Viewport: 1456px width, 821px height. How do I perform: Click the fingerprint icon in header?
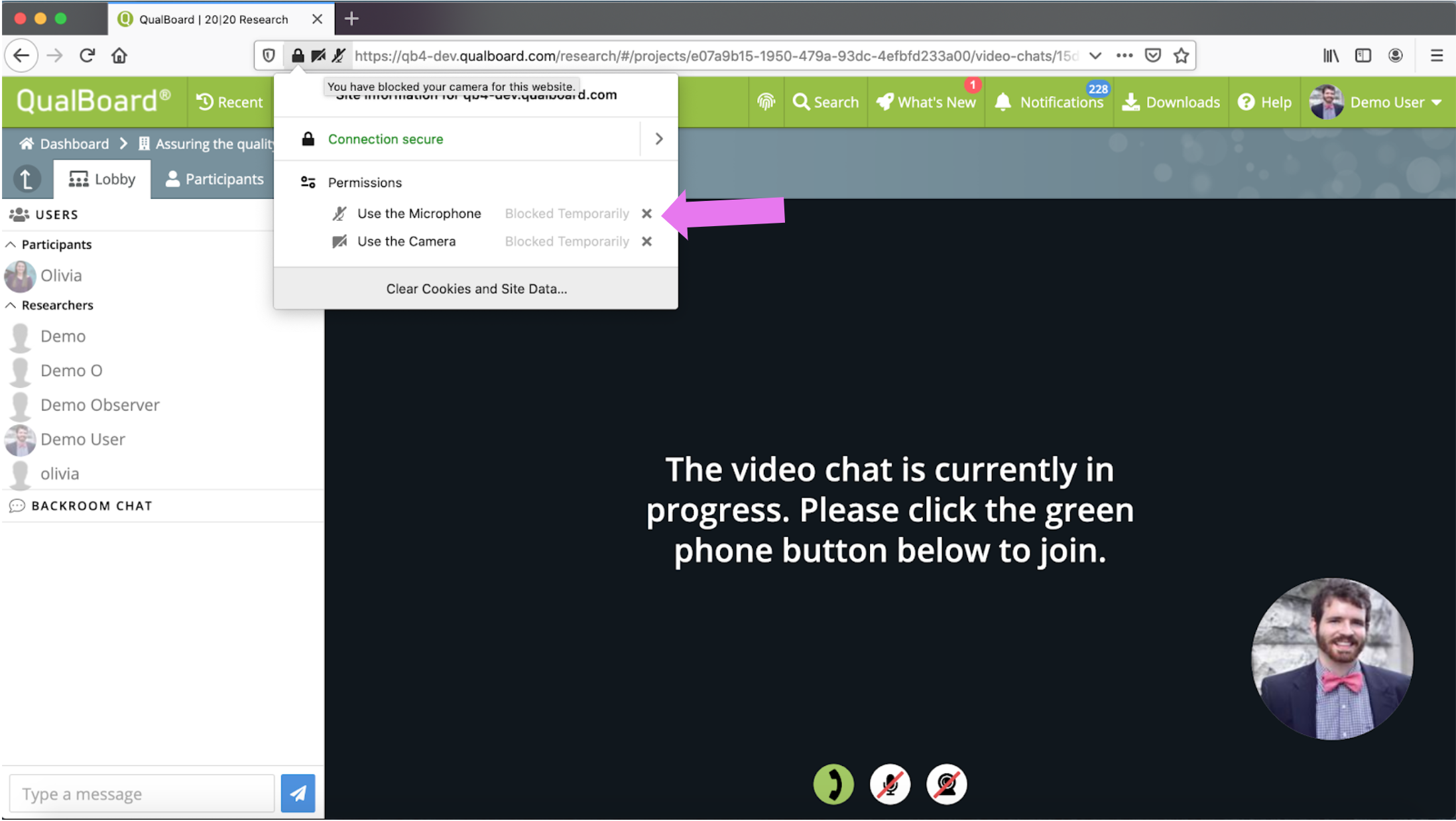766,102
